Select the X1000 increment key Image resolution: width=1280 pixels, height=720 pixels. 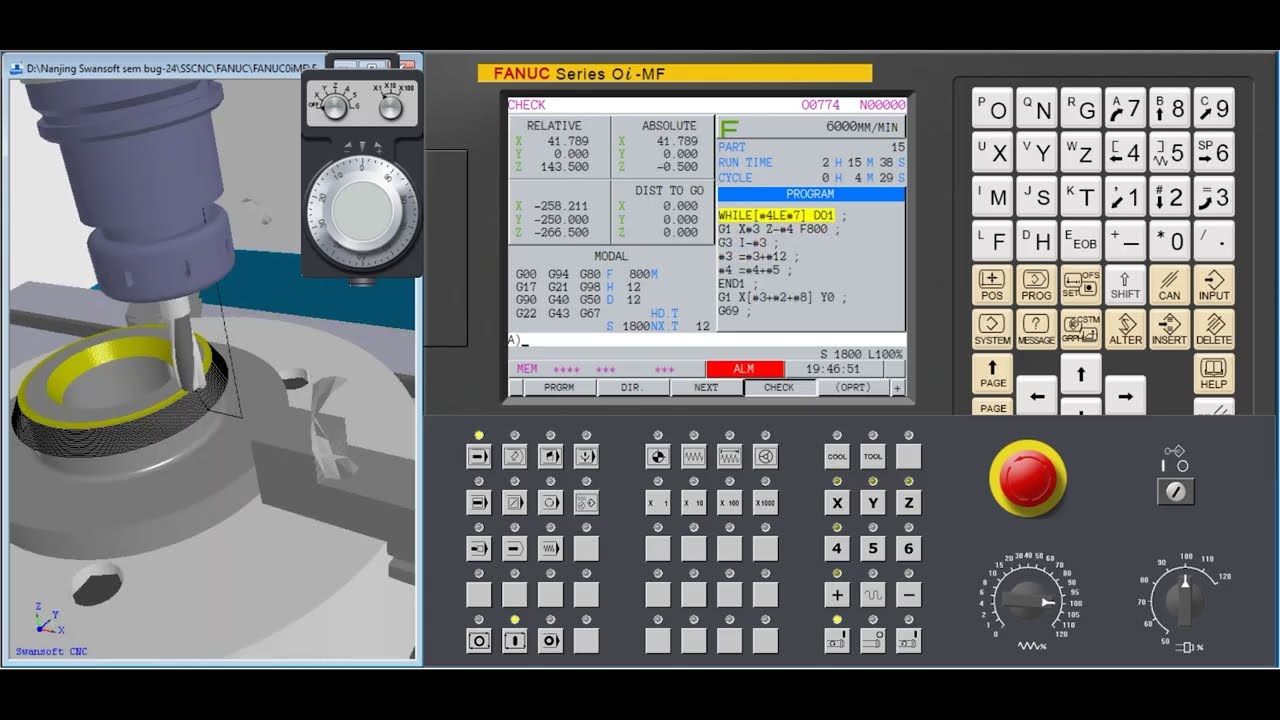(x=766, y=503)
